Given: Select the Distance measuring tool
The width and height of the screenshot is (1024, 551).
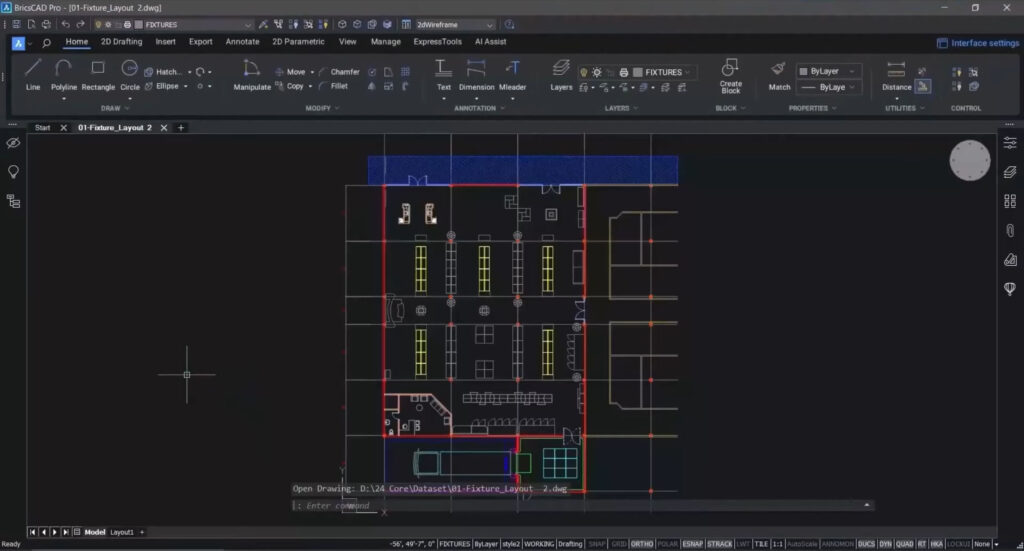Looking at the screenshot, I should click(896, 74).
